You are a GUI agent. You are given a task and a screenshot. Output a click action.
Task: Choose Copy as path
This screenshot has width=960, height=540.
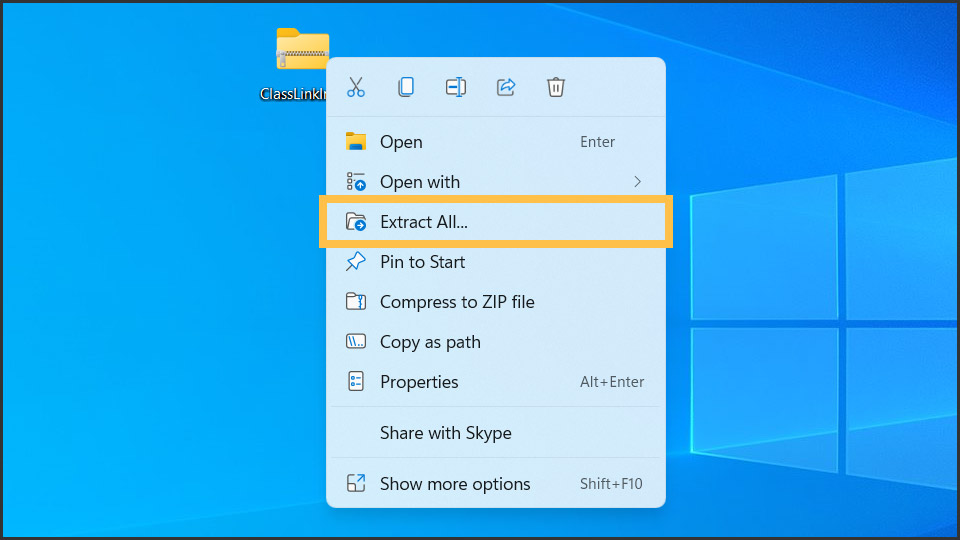[x=496, y=342]
